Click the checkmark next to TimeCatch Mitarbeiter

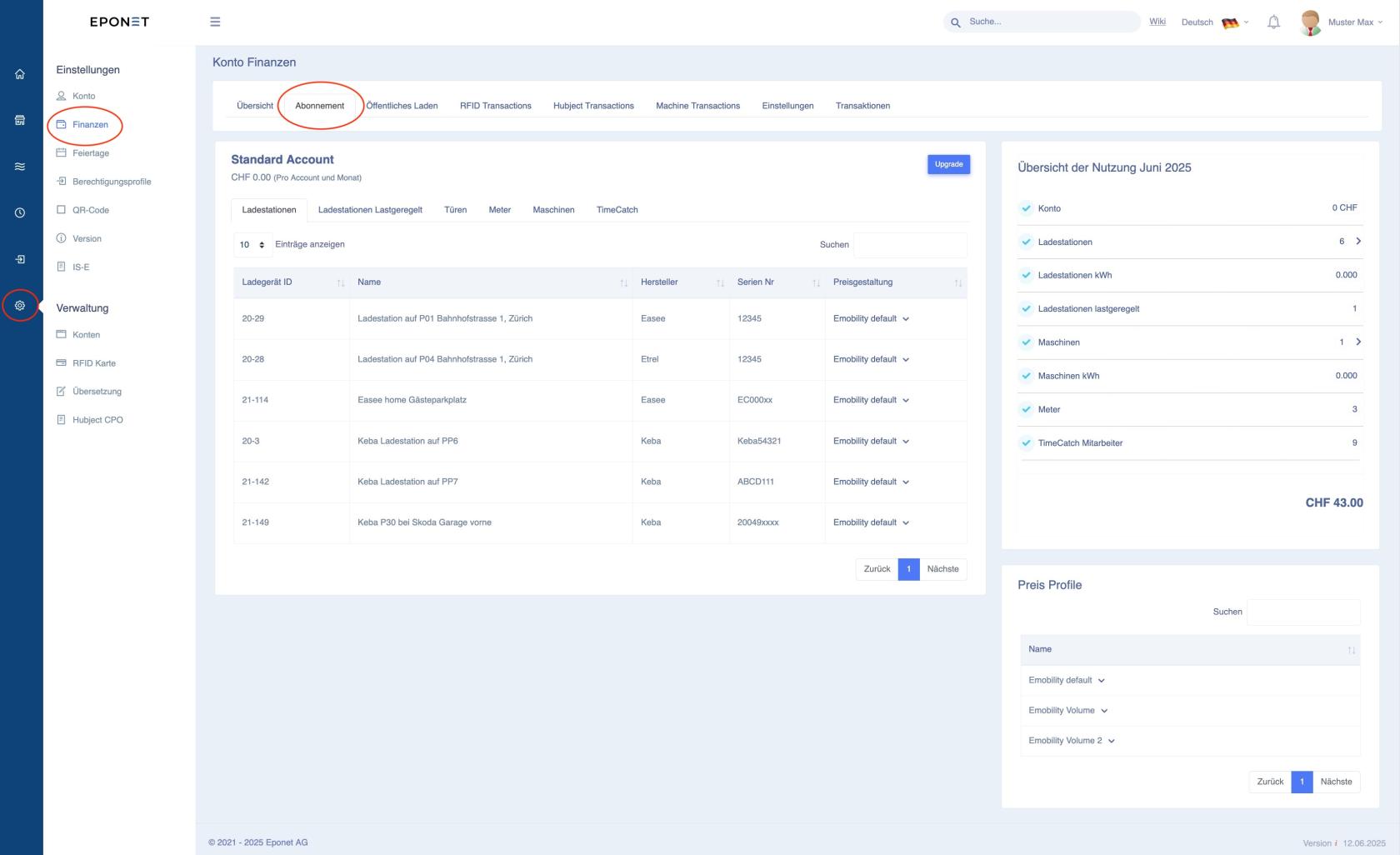click(1026, 442)
